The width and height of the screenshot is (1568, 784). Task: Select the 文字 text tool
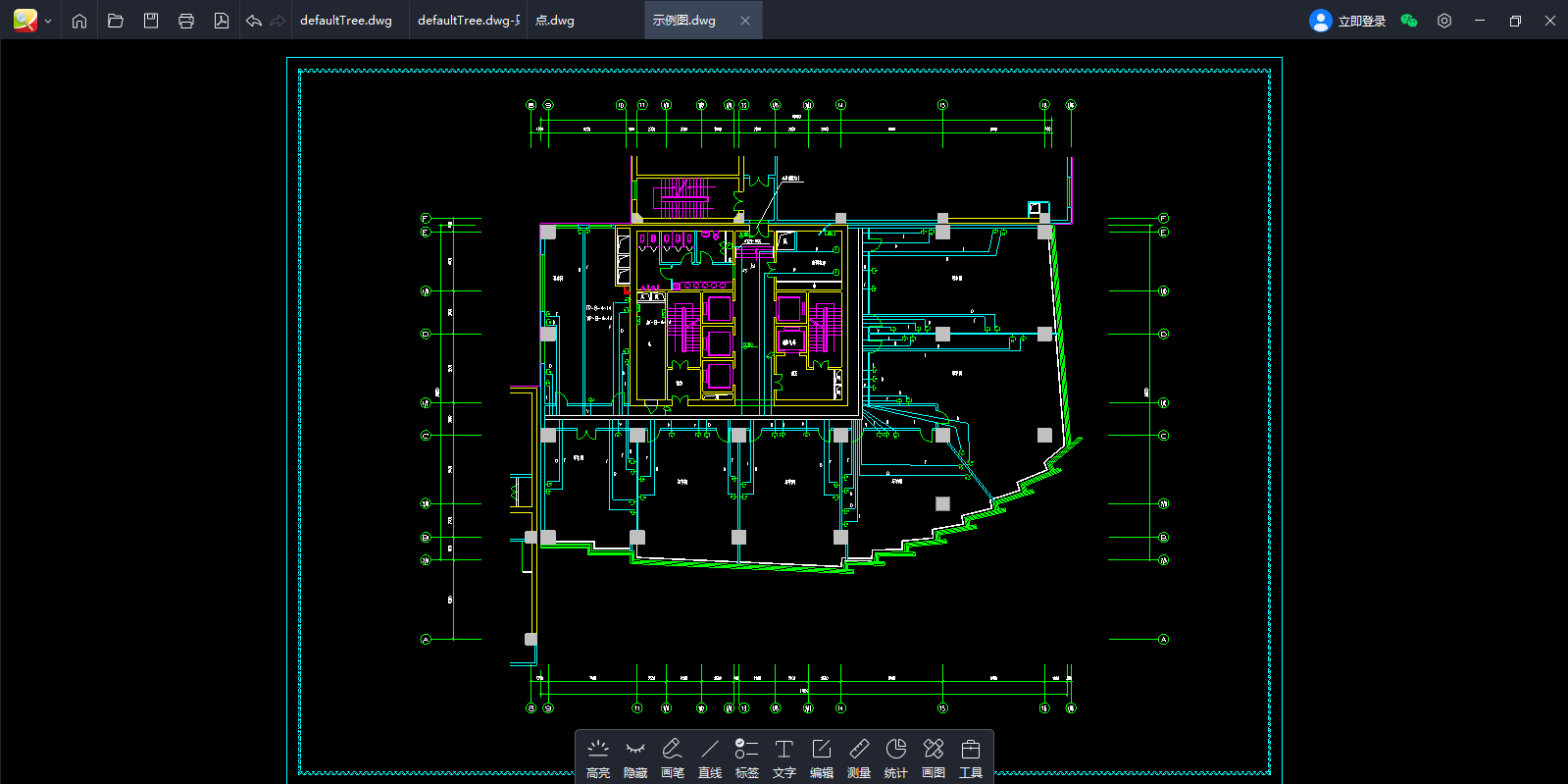click(x=784, y=758)
